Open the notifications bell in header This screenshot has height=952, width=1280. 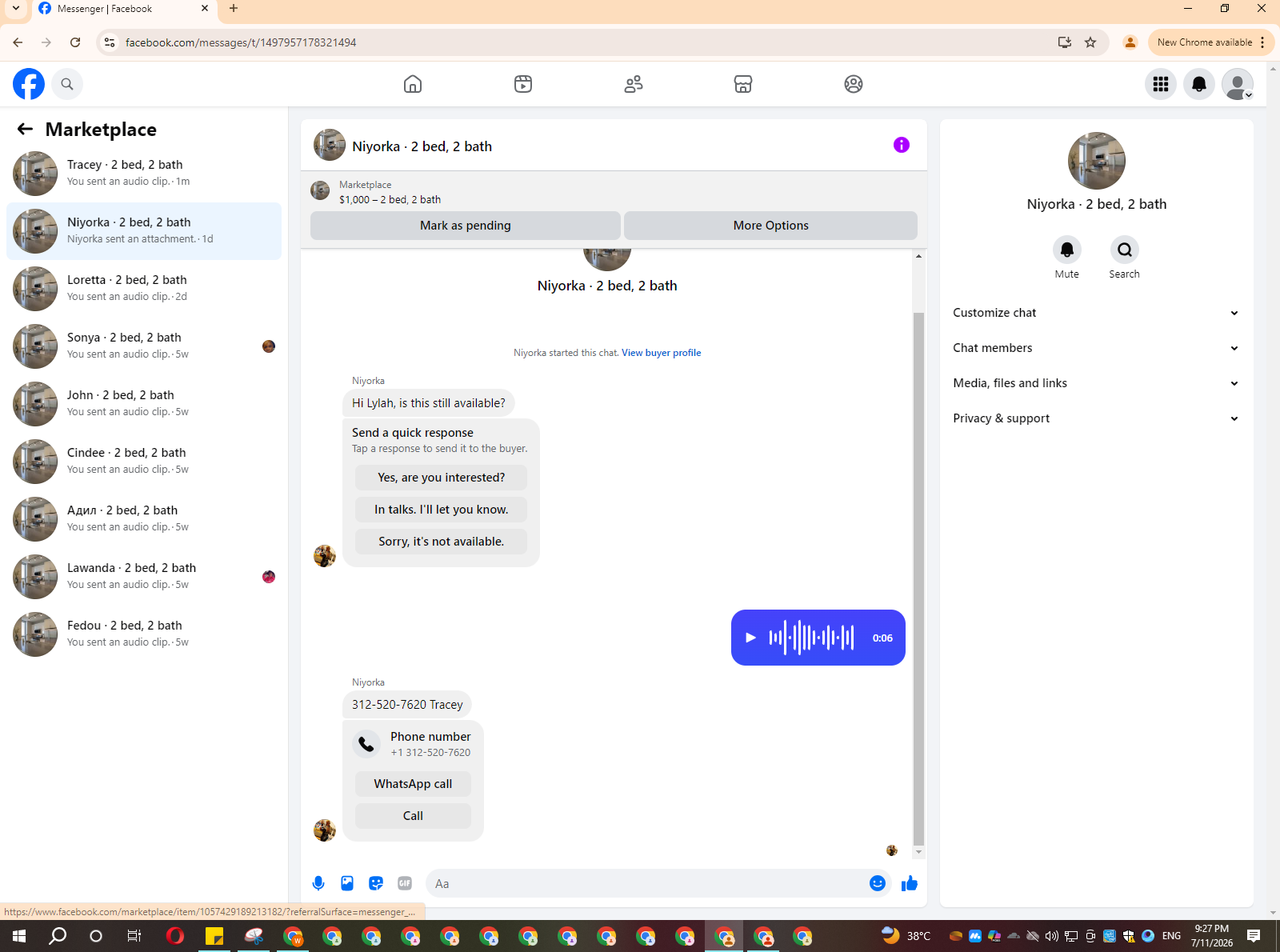(1199, 84)
